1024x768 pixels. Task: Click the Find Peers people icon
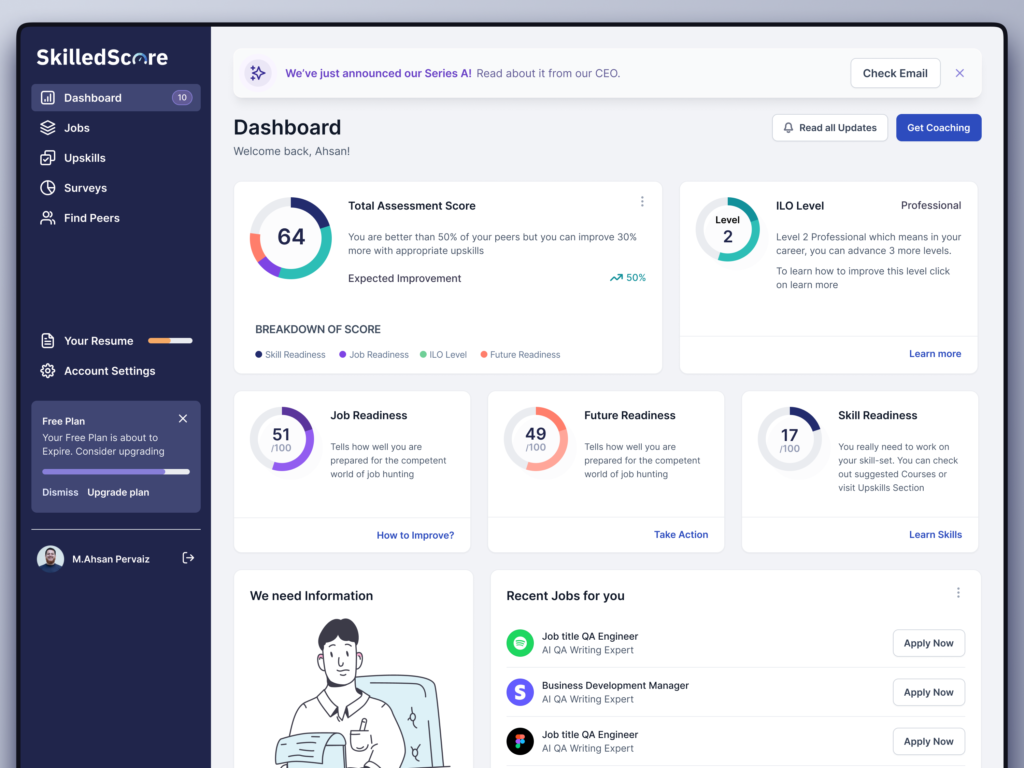[x=47, y=218]
